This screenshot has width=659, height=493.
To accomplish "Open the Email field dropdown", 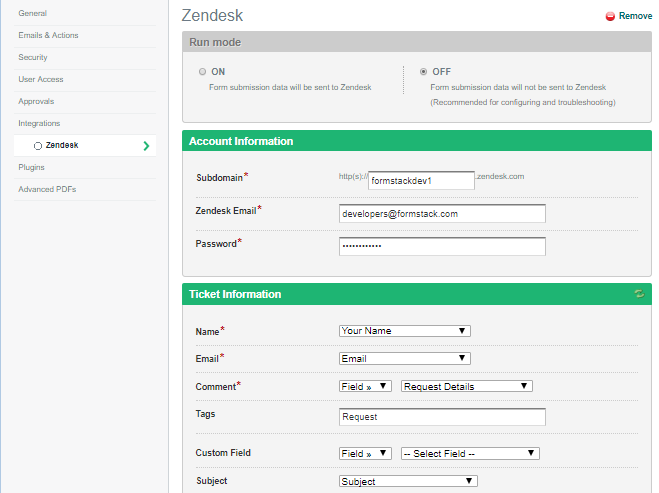I will coord(405,359).
